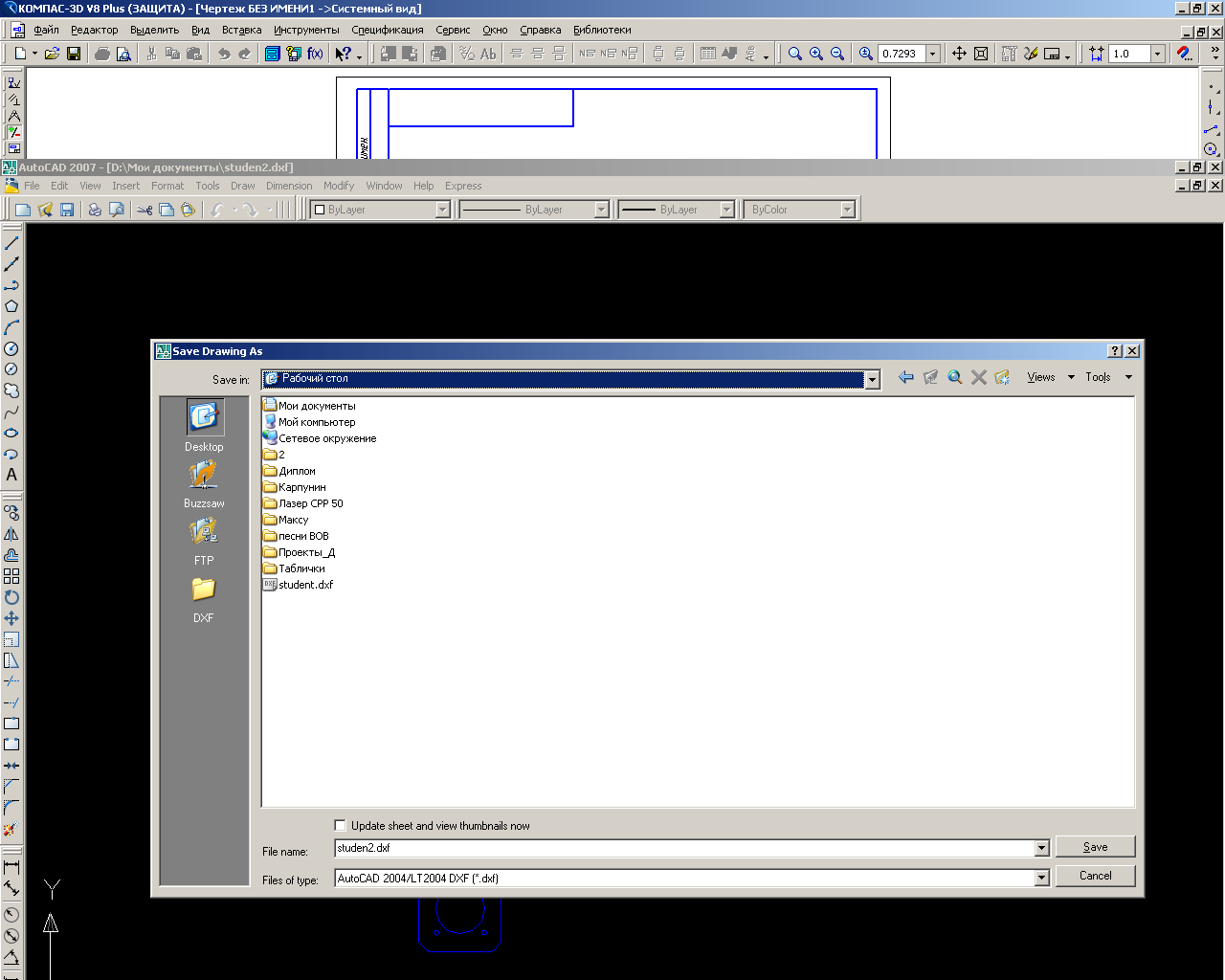Select the Мои документы folder in file list
Viewport: 1225px width, 980px height.
309,406
